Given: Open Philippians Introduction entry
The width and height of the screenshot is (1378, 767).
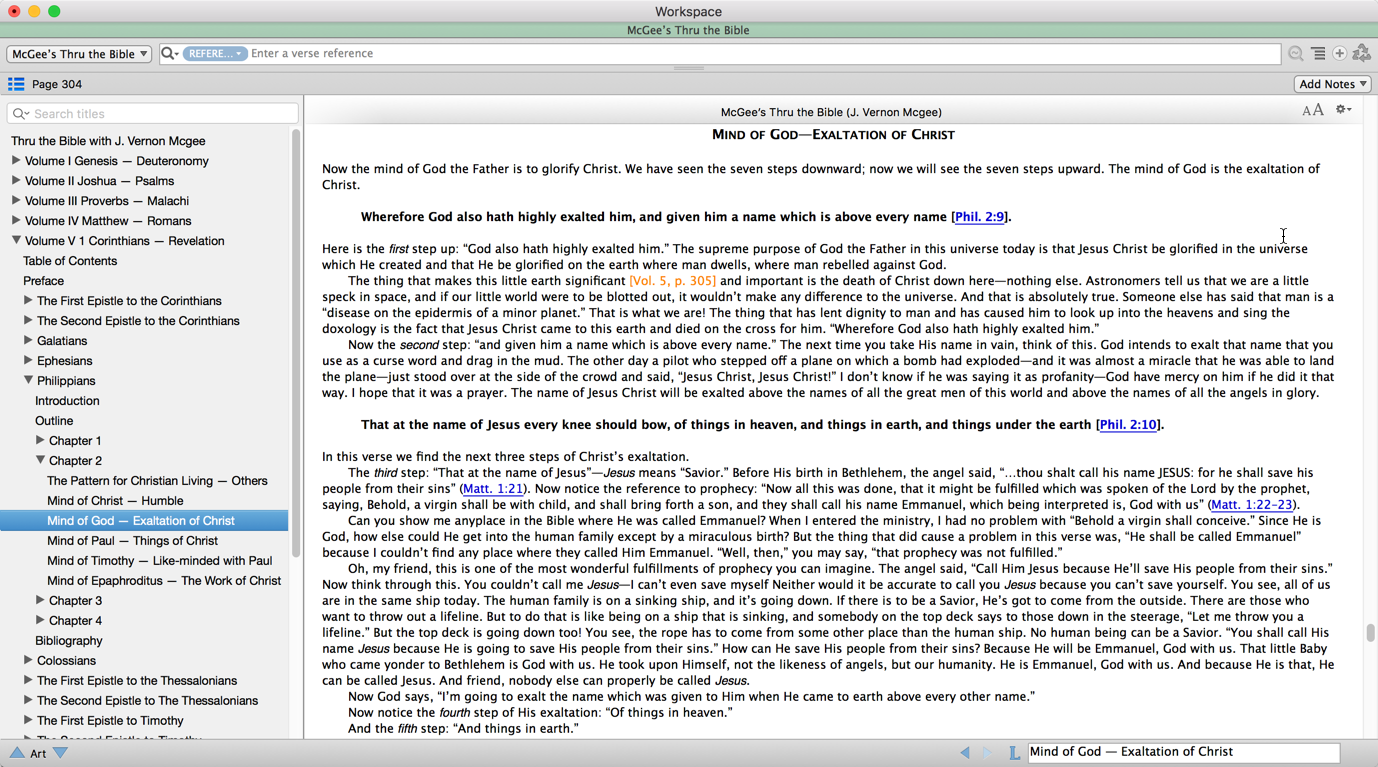Looking at the screenshot, I should coord(67,401).
